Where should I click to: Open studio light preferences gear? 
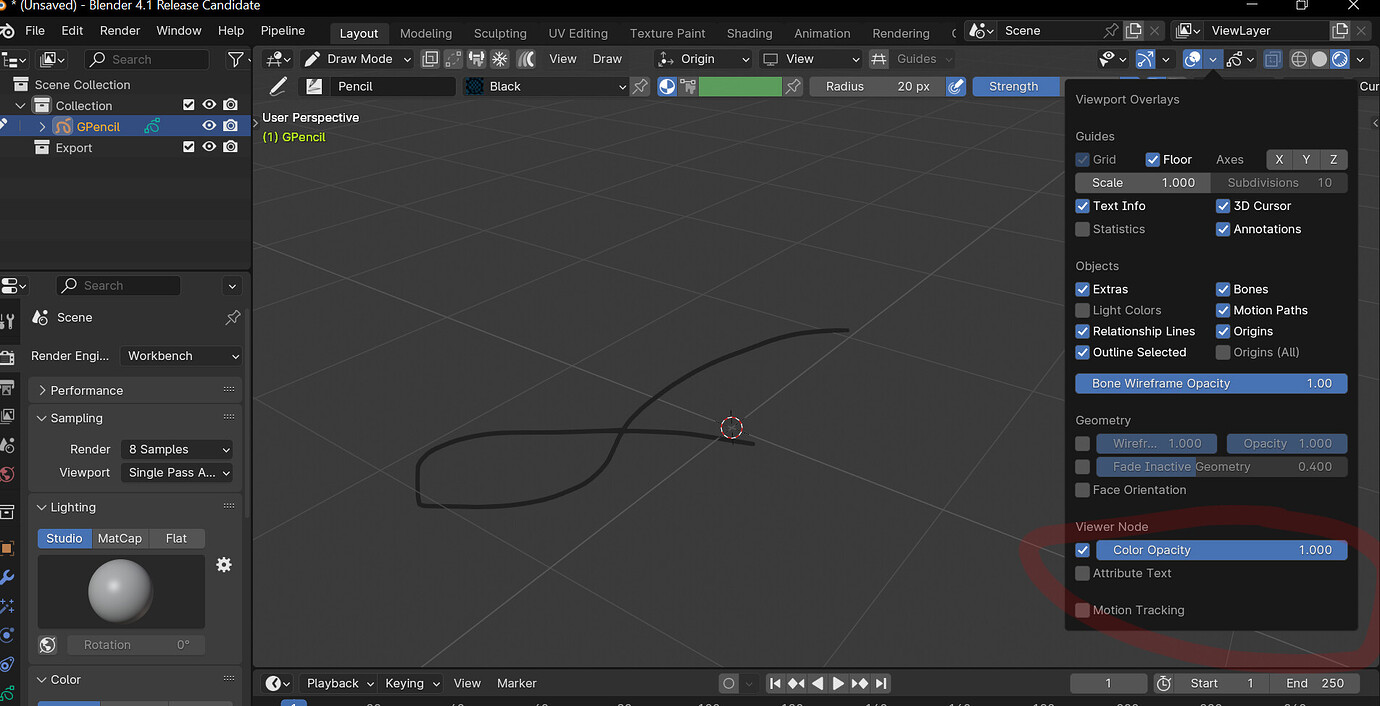click(x=224, y=565)
